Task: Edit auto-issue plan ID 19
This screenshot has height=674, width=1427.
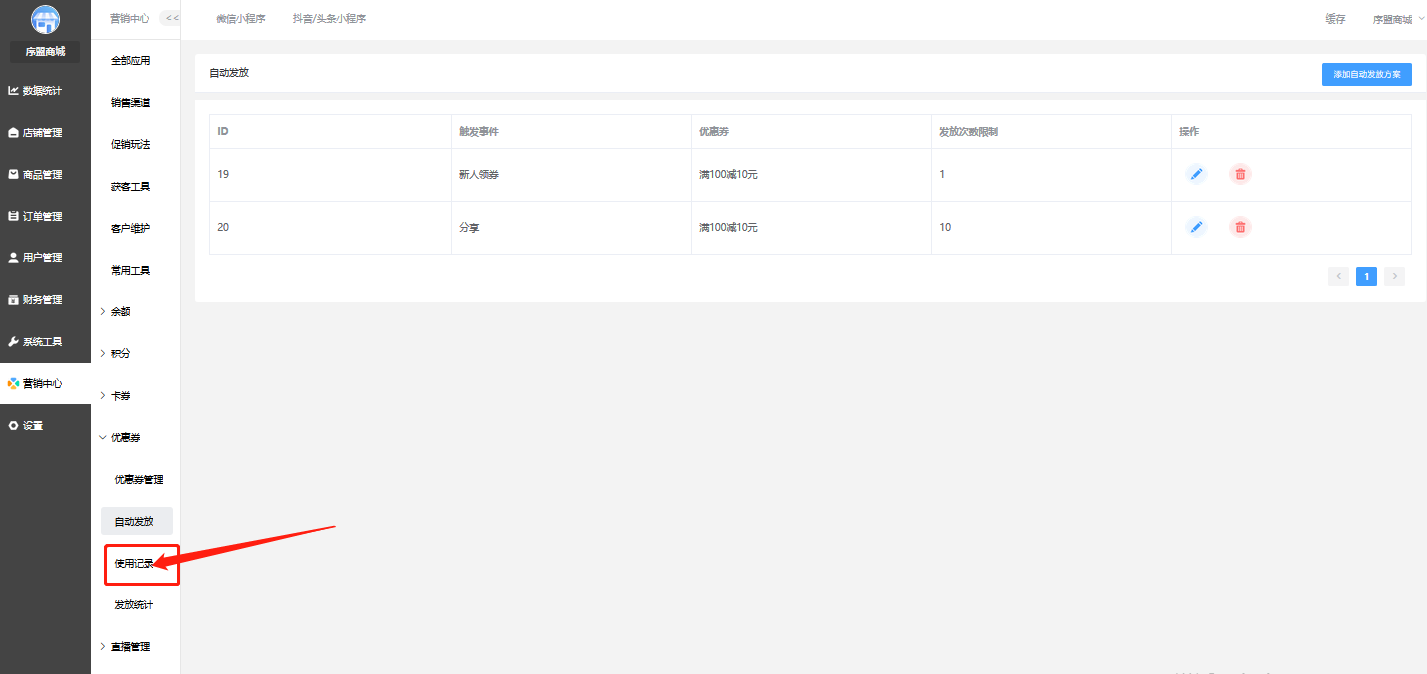Action: [1196, 174]
